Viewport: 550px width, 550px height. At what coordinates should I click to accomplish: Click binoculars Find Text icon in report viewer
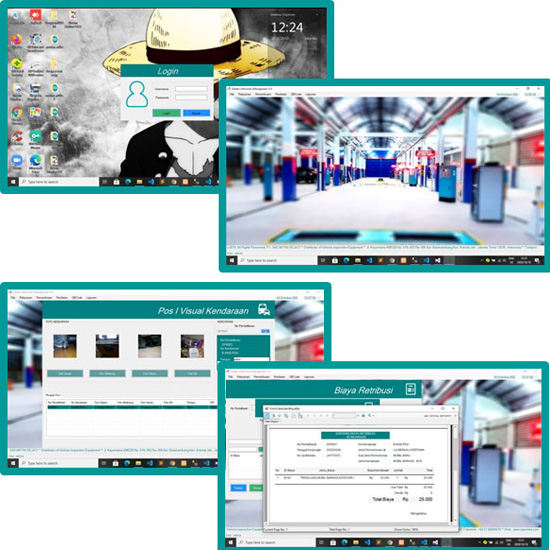click(363, 415)
